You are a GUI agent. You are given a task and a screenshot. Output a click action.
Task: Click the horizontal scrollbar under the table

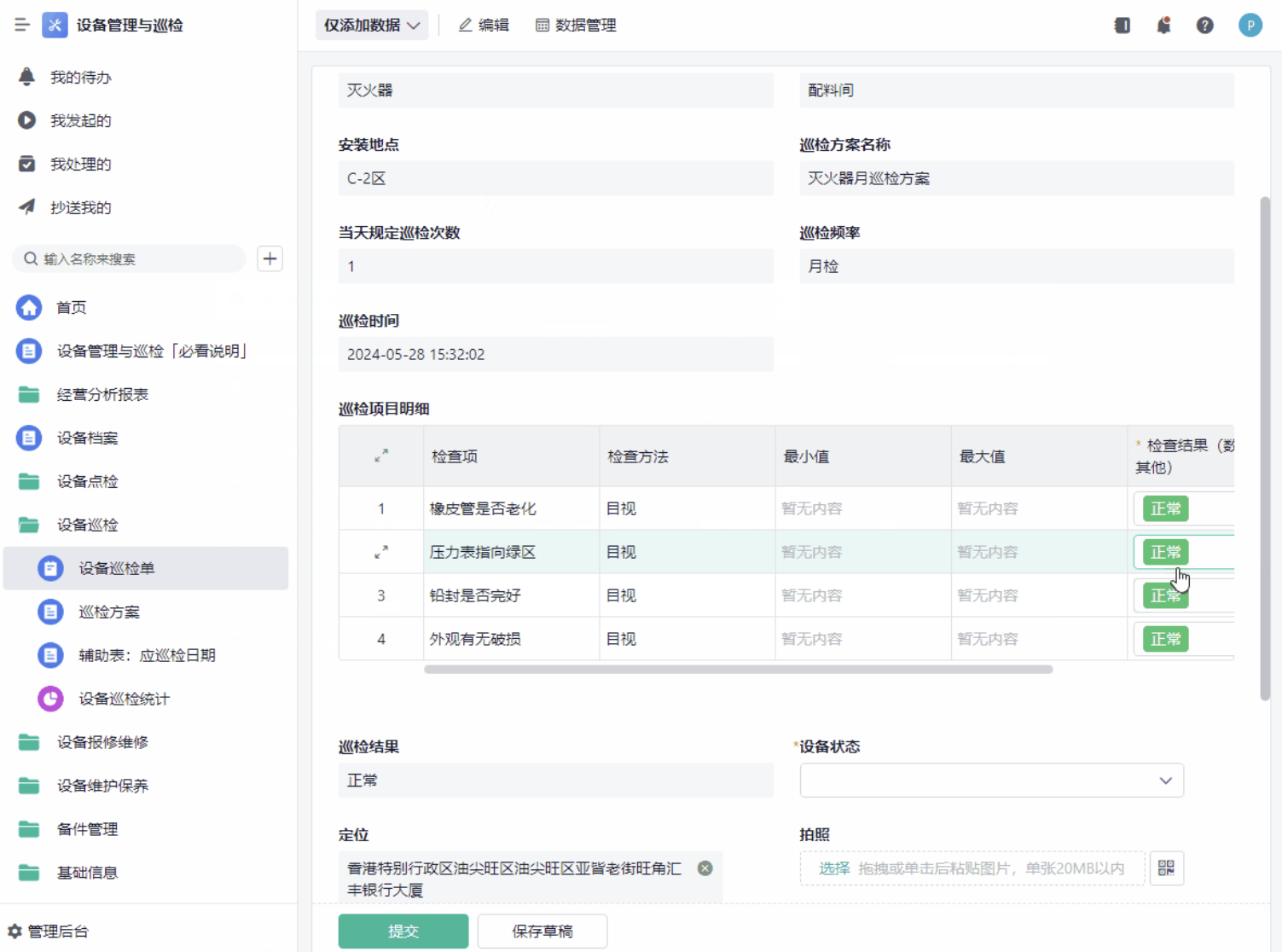pyautogui.click(x=738, y=670)
